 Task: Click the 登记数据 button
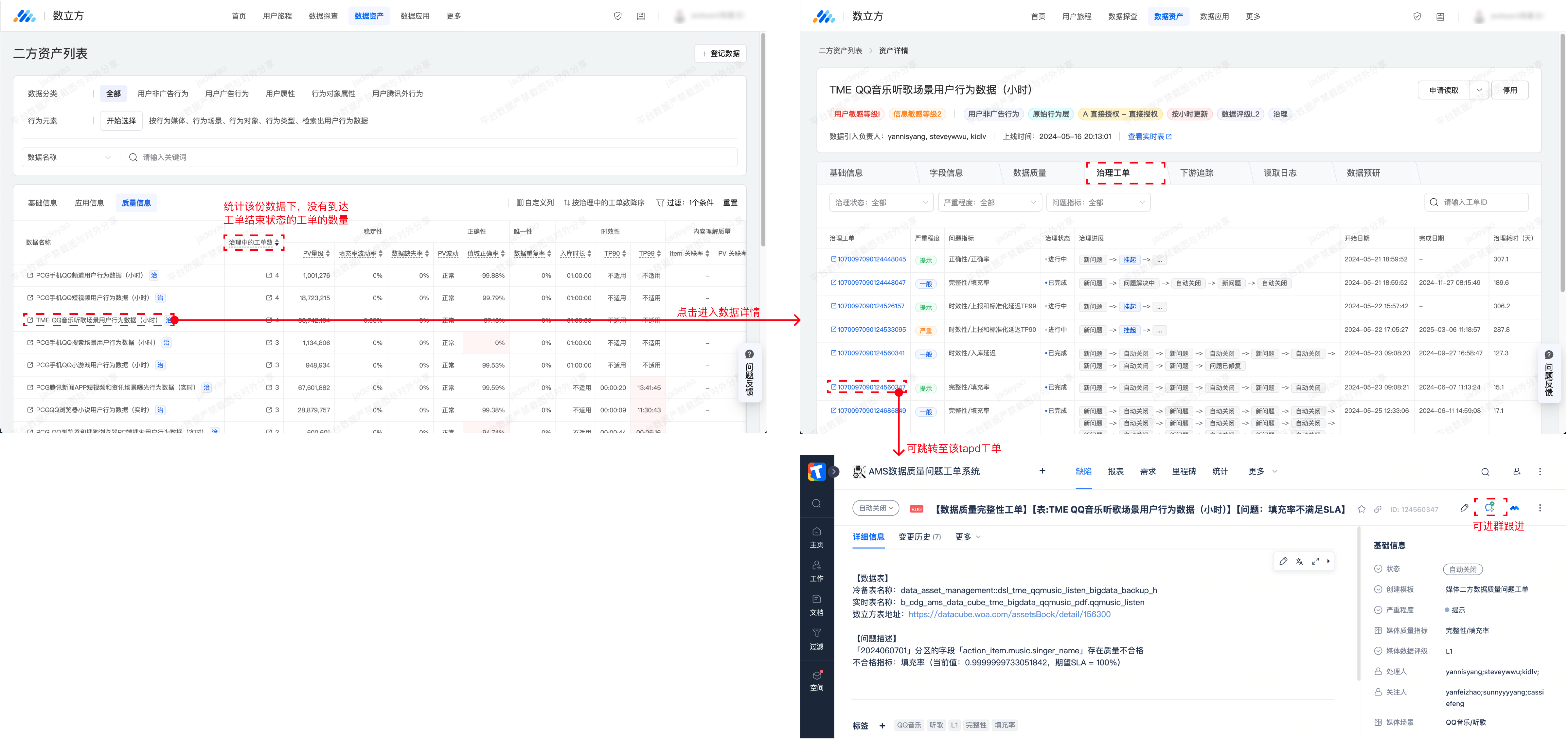[x=720, y=54]
